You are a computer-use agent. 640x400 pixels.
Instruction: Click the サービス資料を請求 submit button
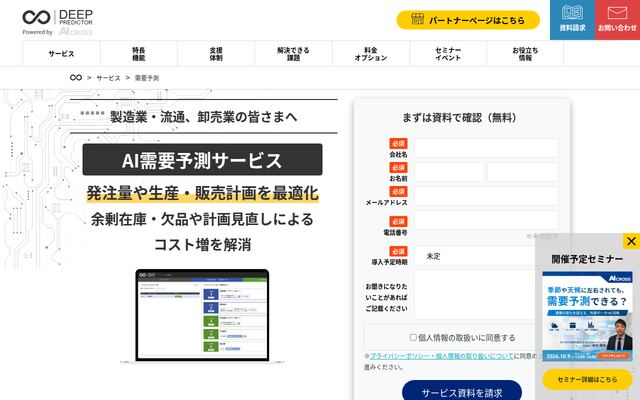point(462,392)
